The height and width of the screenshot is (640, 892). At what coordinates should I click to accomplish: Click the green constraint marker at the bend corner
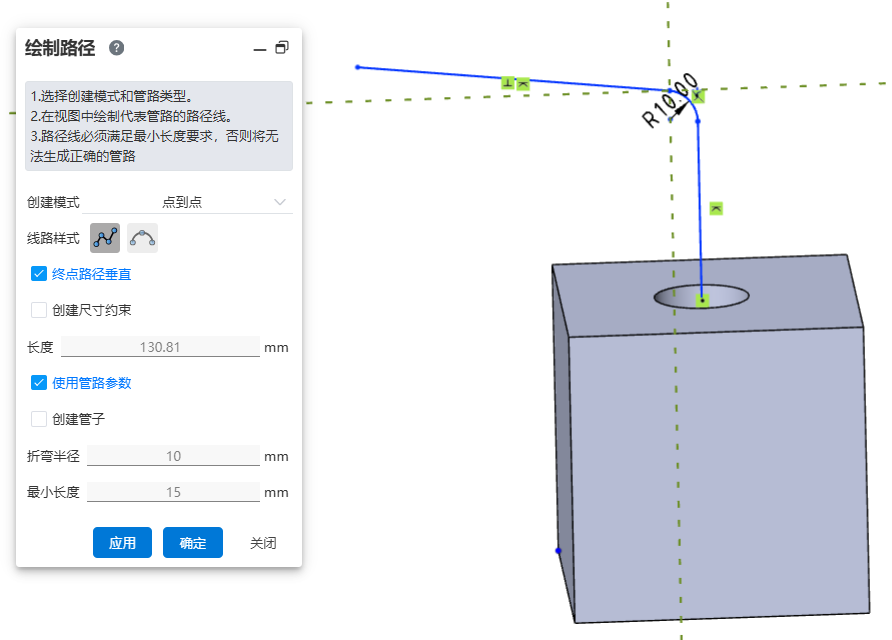(698, 96)
